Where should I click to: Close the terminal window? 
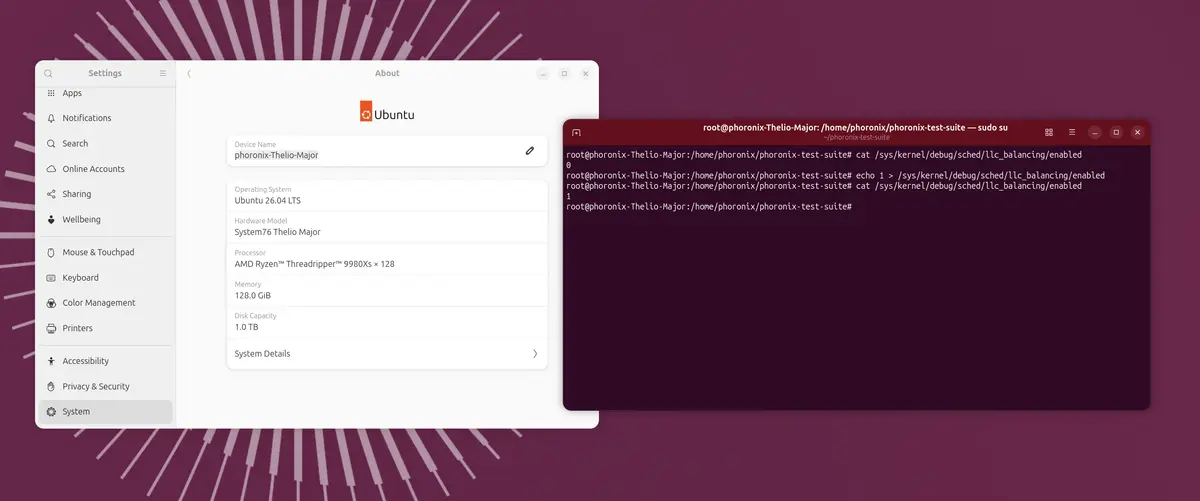(x=1137, y=132)
